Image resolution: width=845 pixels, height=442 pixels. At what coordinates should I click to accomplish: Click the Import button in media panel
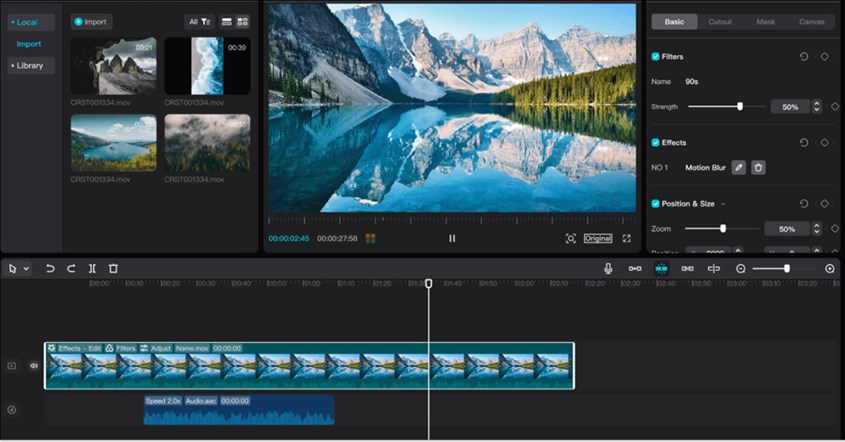pos(91,21)
